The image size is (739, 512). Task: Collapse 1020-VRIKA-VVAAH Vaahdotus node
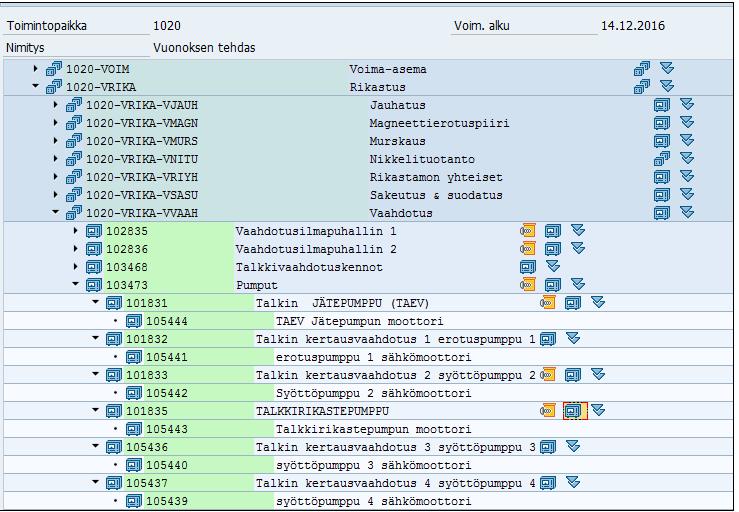[56, 212]
